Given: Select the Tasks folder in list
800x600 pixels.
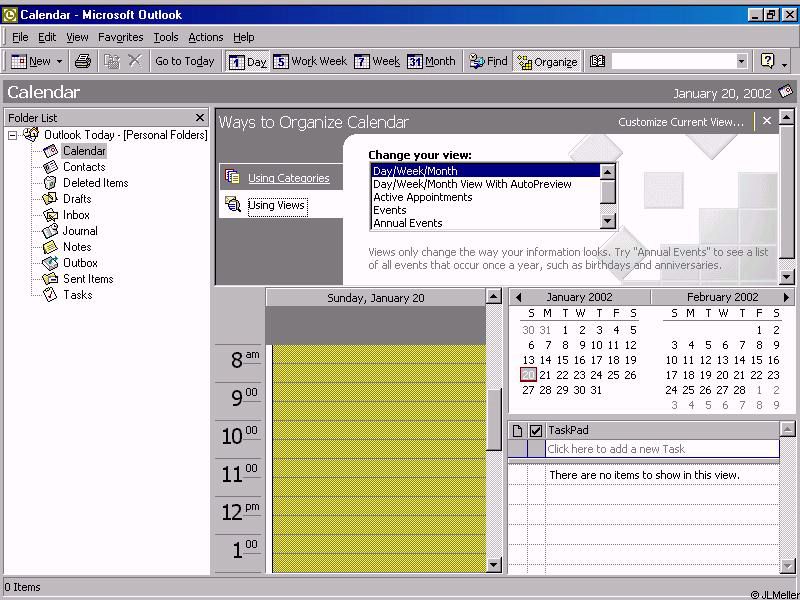Looking at the screenshot, I should pyautogui.click(x=77, y=295).
